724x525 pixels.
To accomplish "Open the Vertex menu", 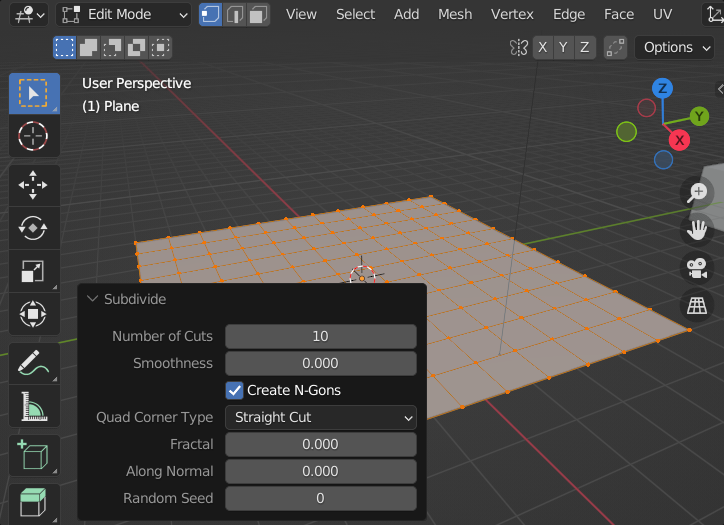I will [x=512, y=14].
